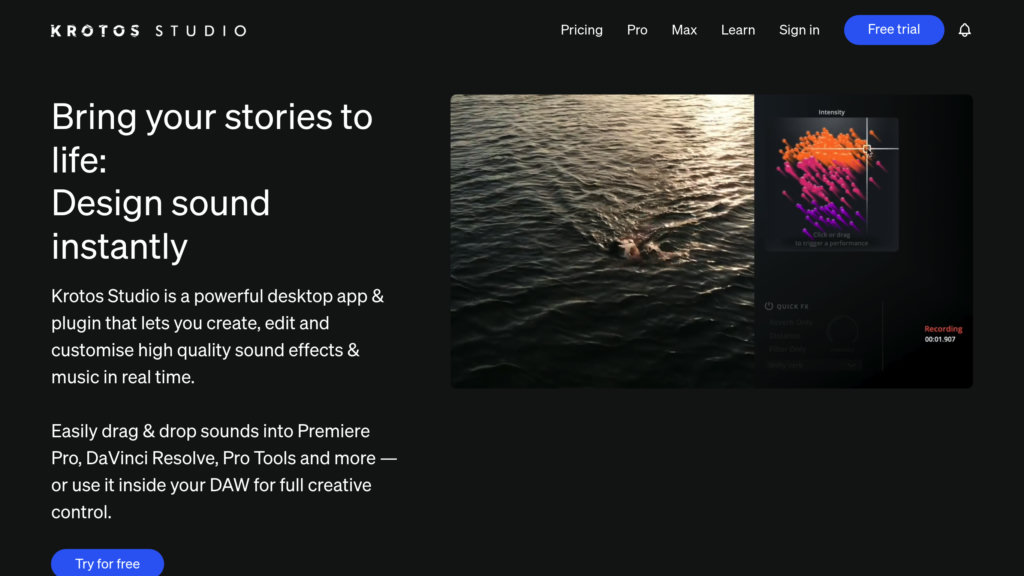The image size is (1024, 576).
Task: Click the pink particle cluster in pad
Action: click(x=824, y=183)
